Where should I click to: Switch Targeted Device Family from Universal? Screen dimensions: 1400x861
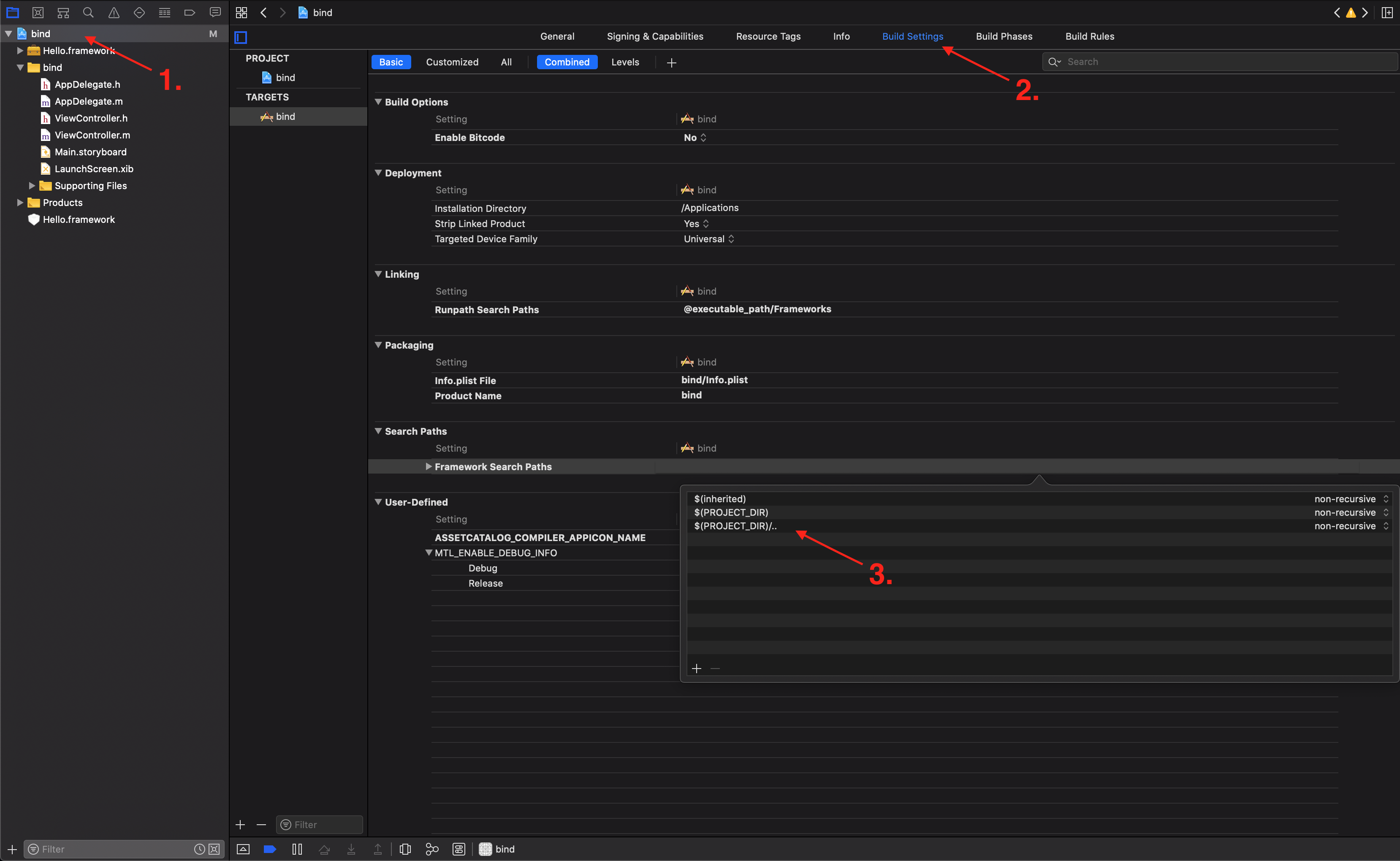[x=731, y=238]
